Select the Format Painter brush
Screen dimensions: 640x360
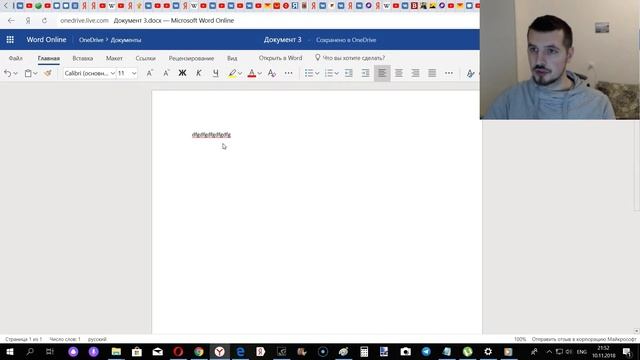click(48, 73)
